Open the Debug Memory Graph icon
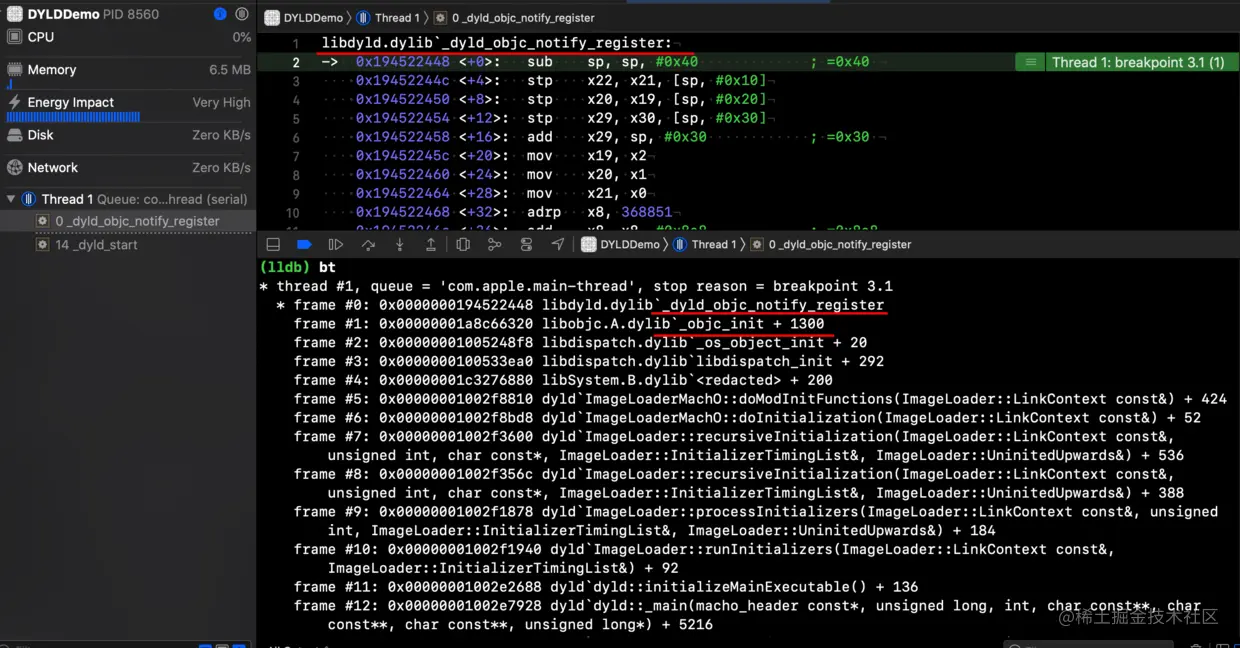Screen dimensions: 1240x648 [495, 244]
